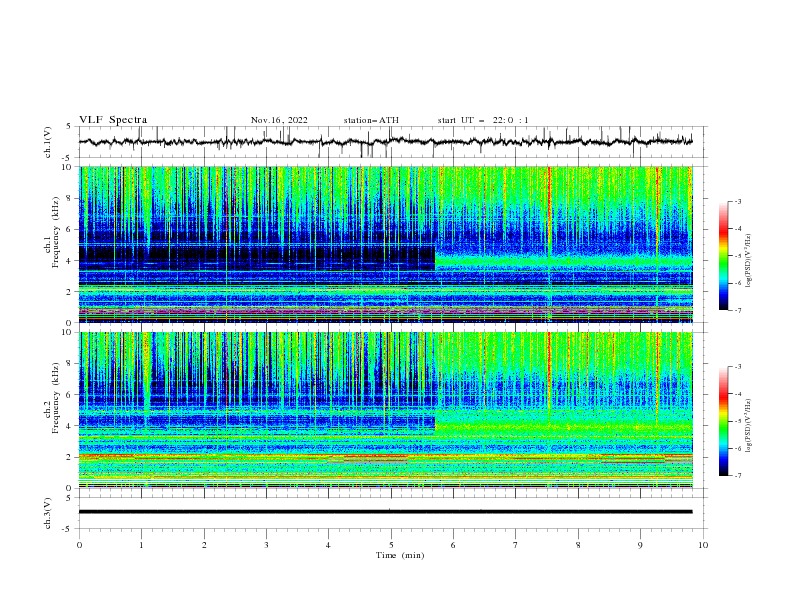792x612 pixels.
Task: Click time axis tick label "5"
Action: pyautogui.click(x=391, y=545)
